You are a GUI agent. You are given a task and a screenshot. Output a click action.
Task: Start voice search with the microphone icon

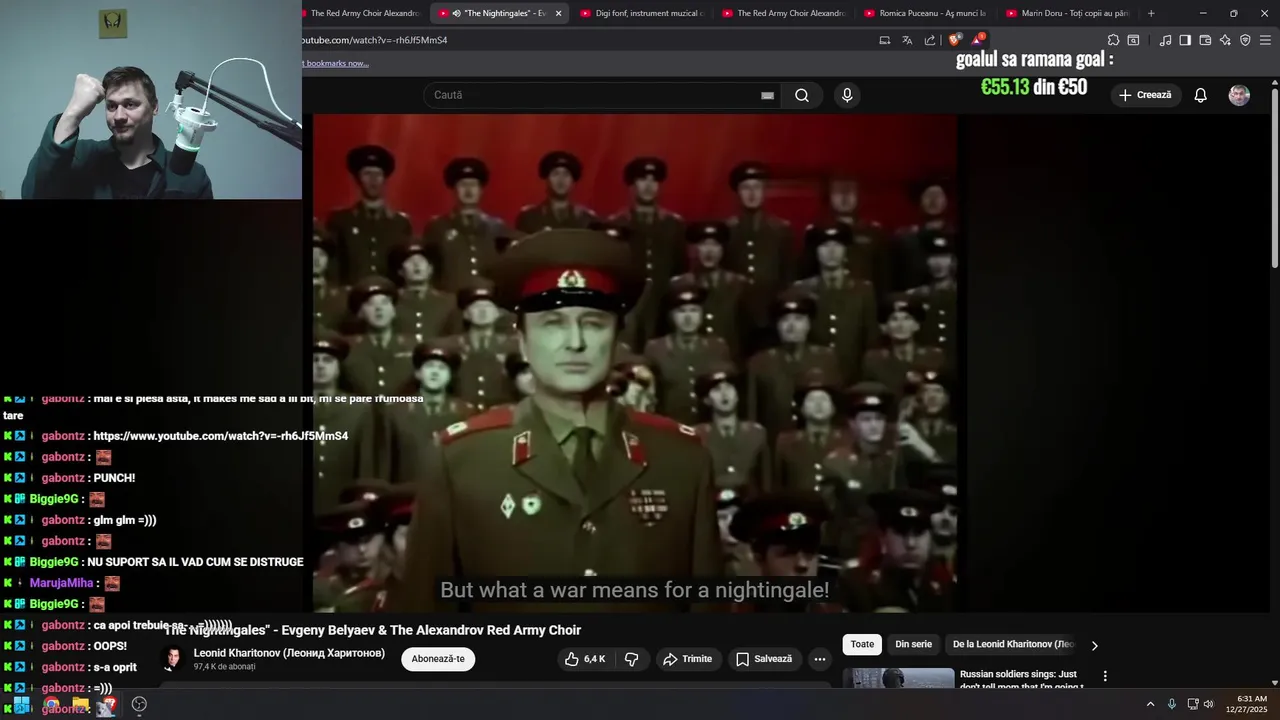click(847, 95)
